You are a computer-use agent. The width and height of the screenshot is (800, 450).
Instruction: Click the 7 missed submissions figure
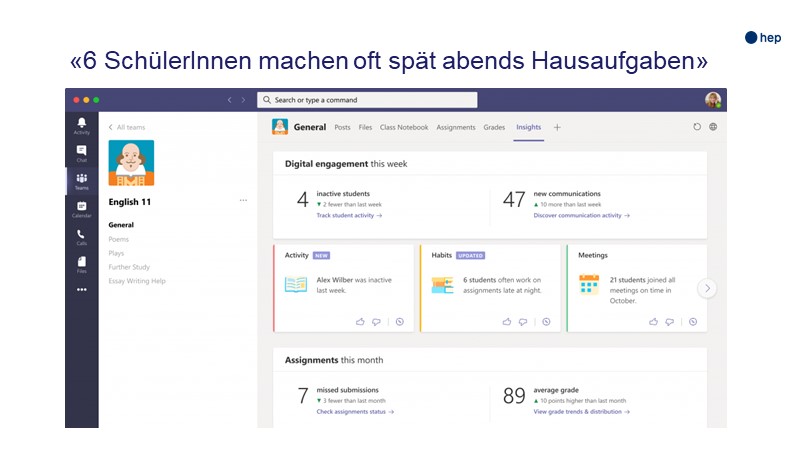pos(303,395)
